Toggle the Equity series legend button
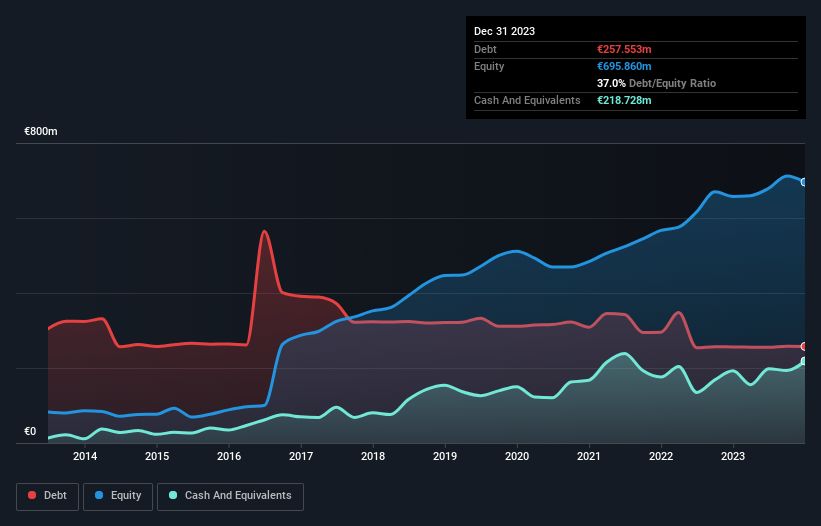This screenshot has width=821, height=526. pos(118,496)
